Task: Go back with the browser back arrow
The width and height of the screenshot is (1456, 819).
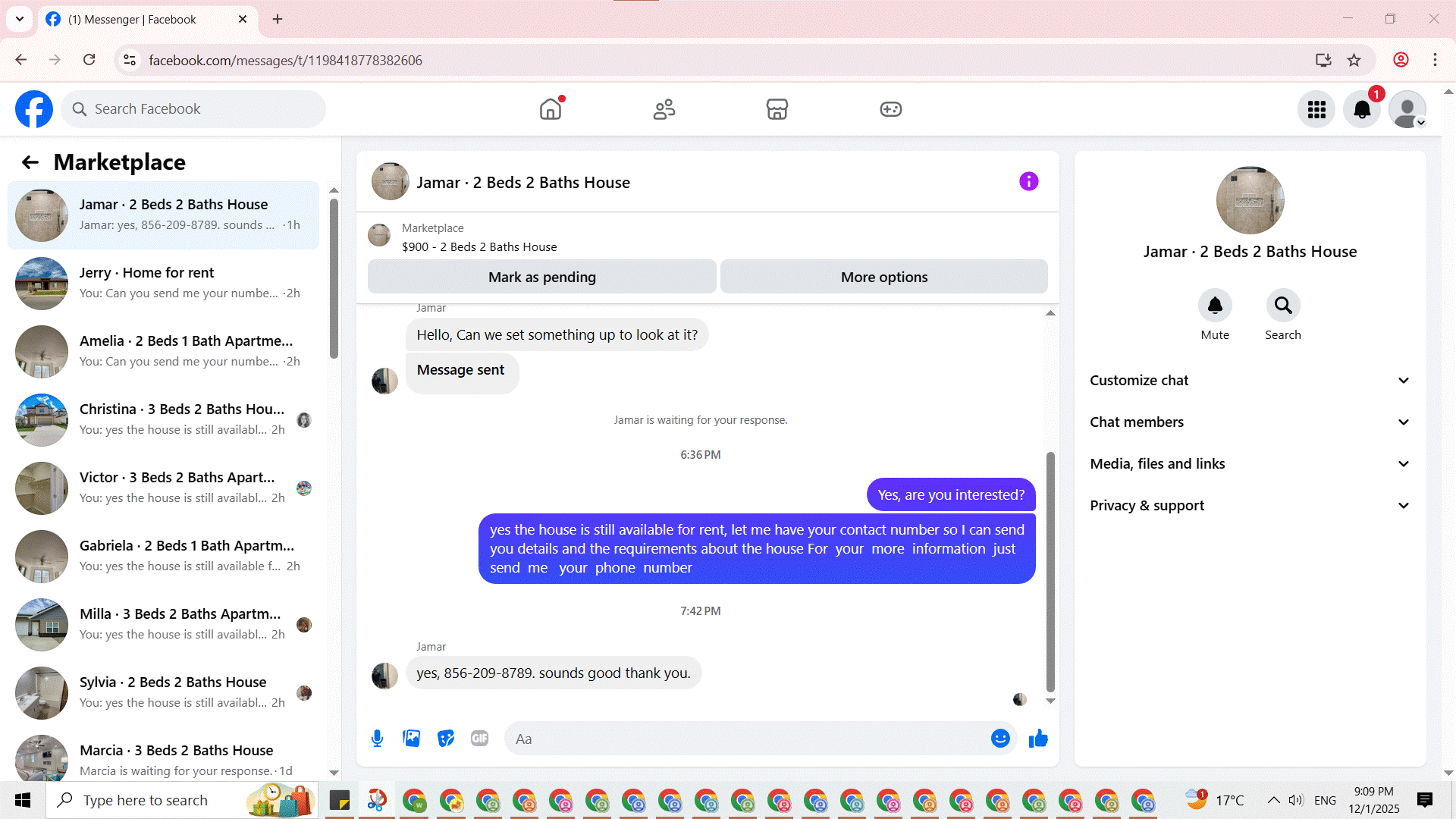Action: 21,60
